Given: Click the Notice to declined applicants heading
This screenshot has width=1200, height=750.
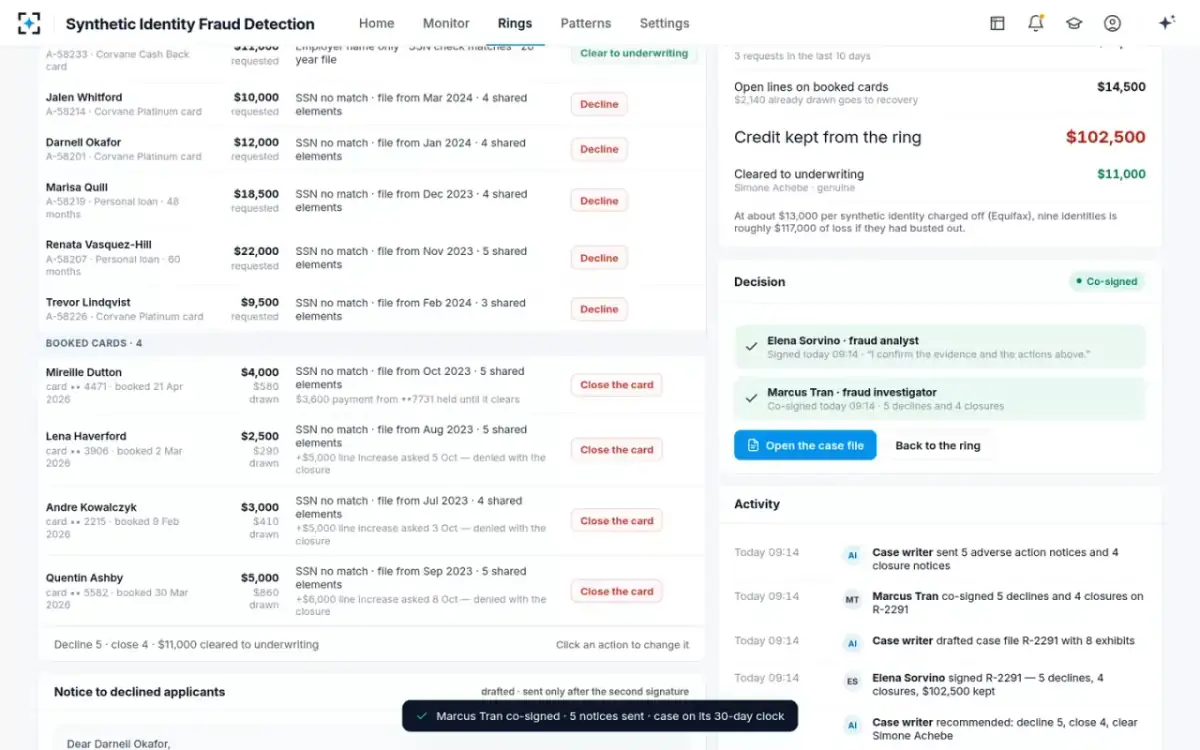Looking at the screenshot, I should [139, 692].
